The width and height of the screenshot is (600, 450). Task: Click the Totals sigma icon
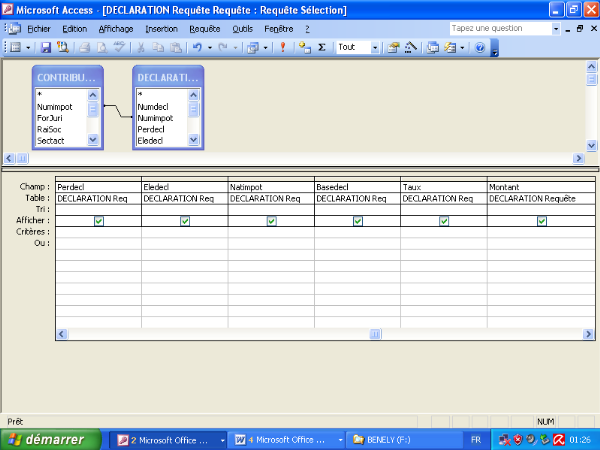321,47
